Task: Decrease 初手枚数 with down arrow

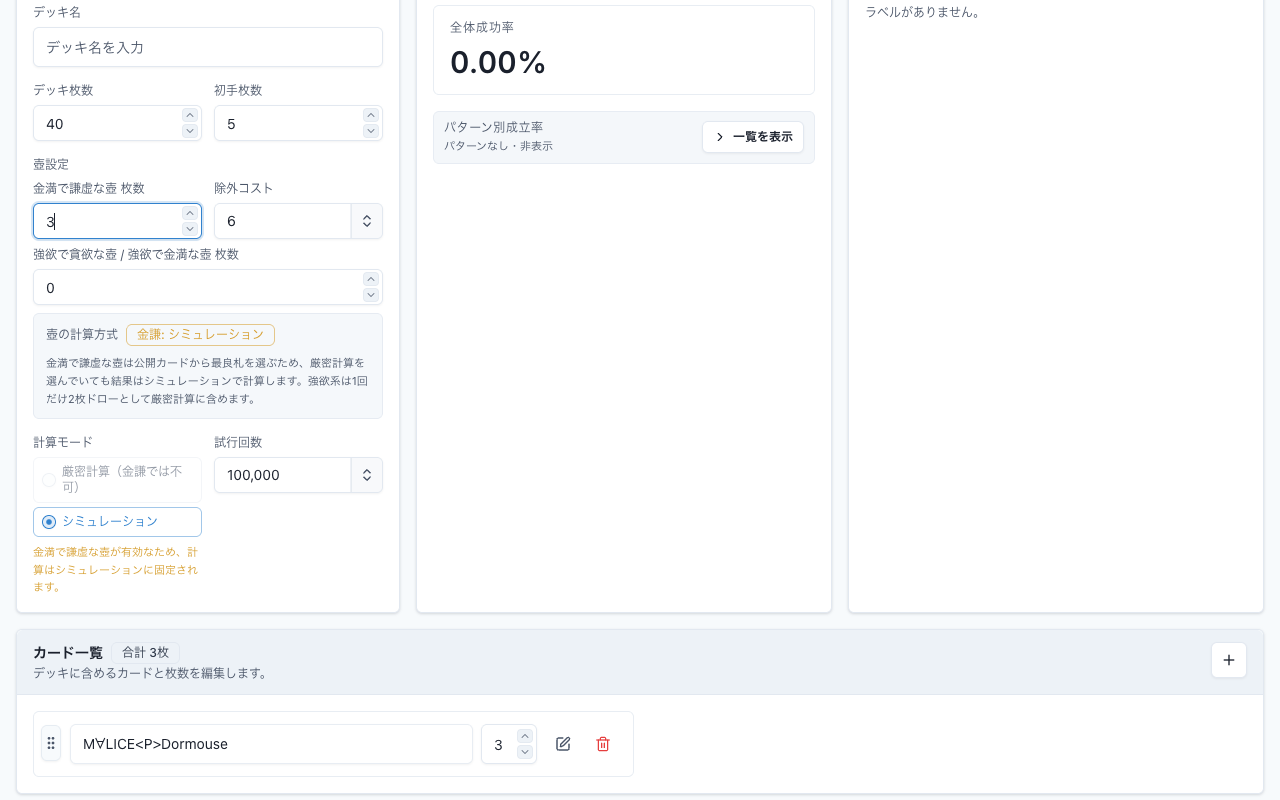Action: [371, 131]
